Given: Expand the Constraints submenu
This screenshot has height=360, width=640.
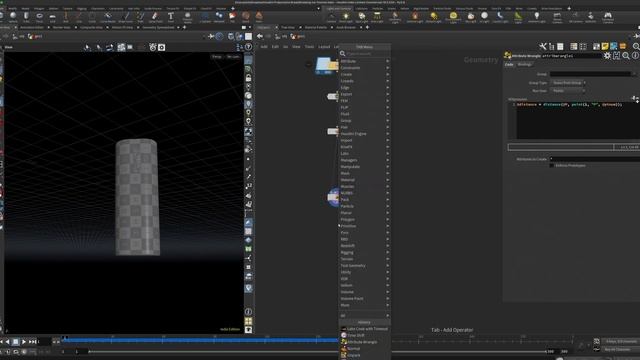Looking at the screenshot, I should (364, 68).
